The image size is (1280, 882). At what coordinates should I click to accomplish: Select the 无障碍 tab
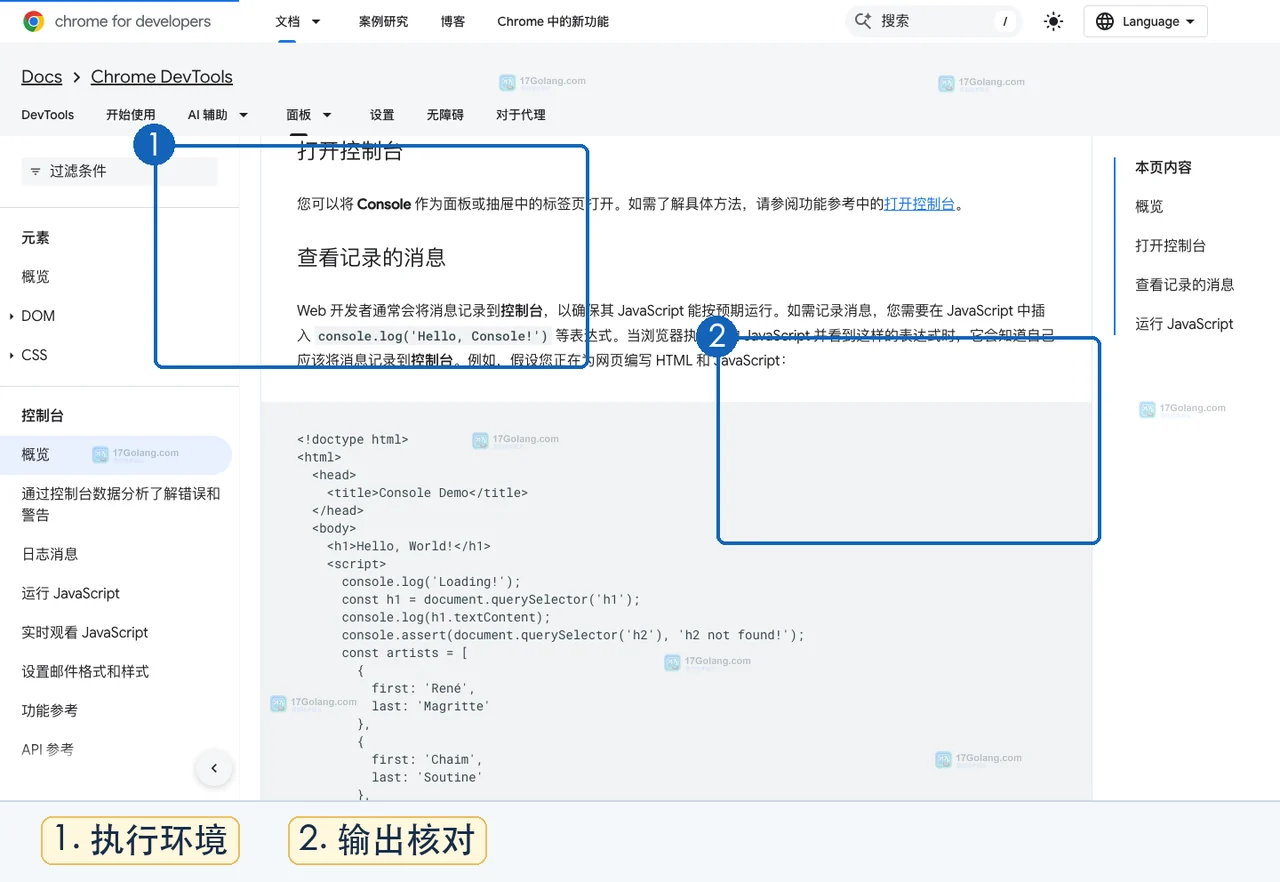point(445,115)
